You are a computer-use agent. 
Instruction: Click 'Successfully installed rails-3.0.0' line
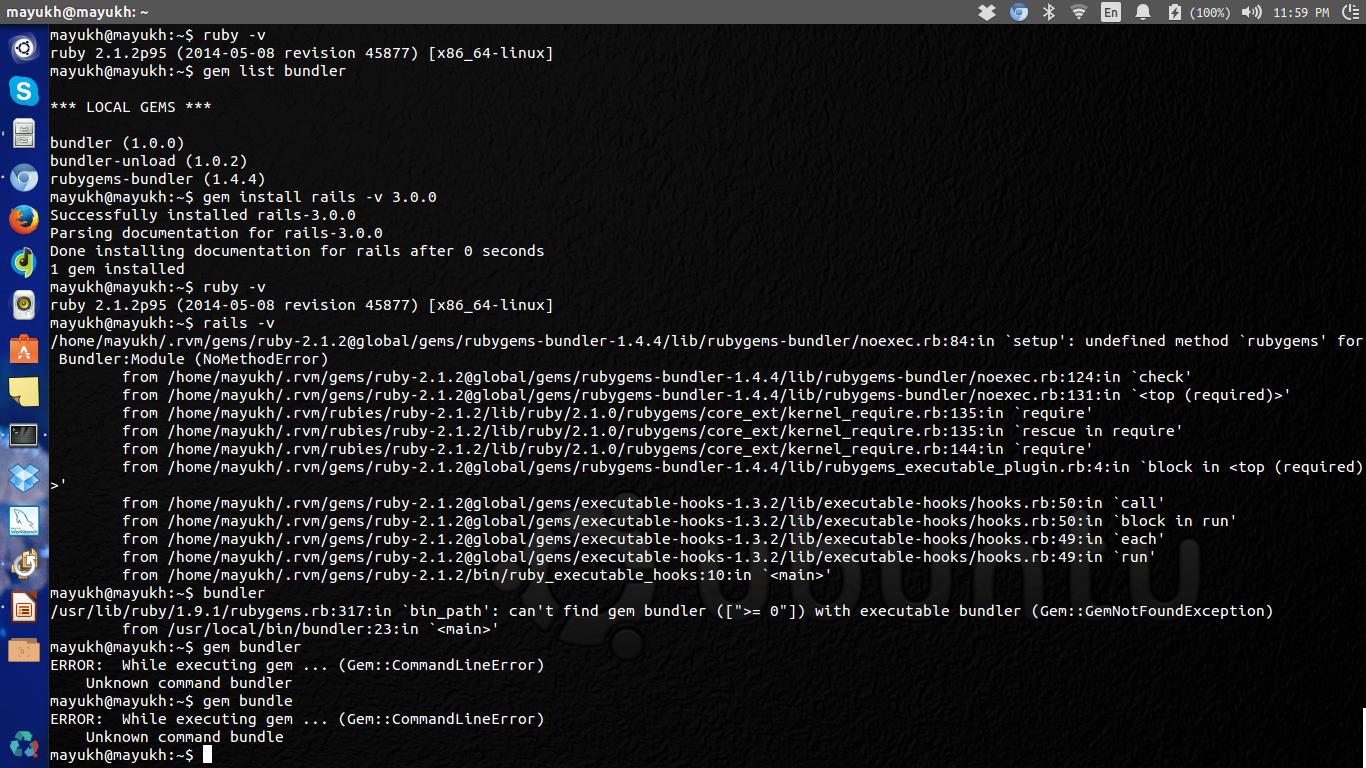click(203, 215)
